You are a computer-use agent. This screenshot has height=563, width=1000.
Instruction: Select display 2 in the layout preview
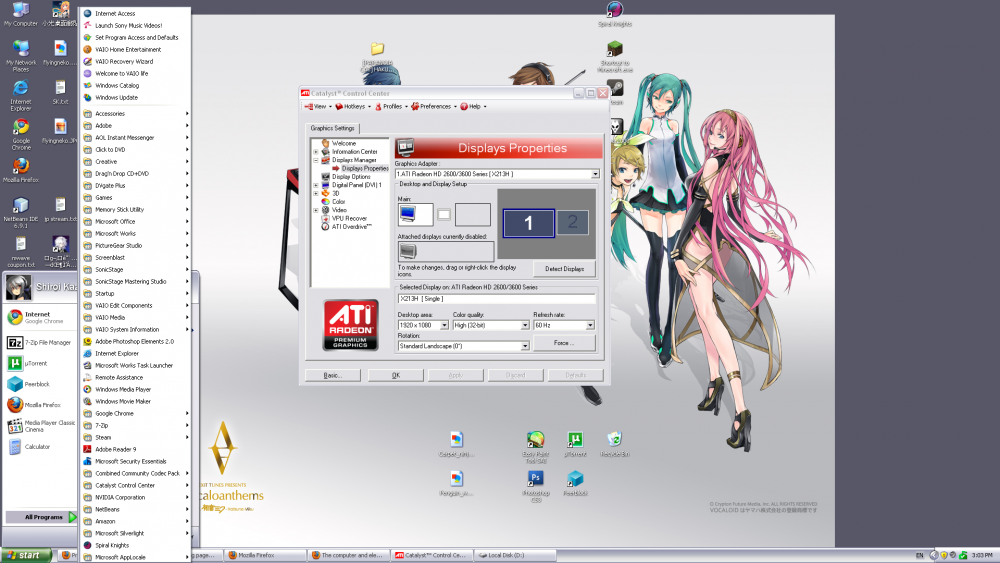572,222
